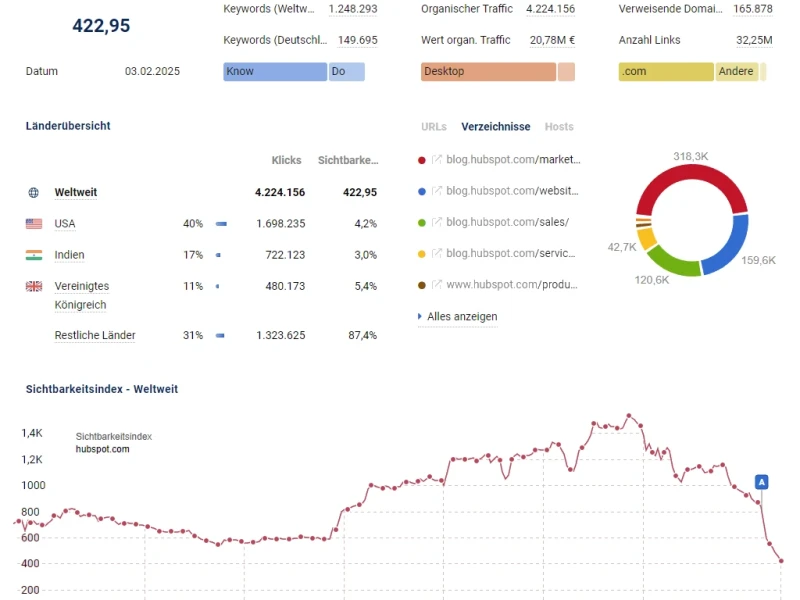800x600 pixels.
Task: Click the Know search intent bar
Action: [x=275, y=71]
